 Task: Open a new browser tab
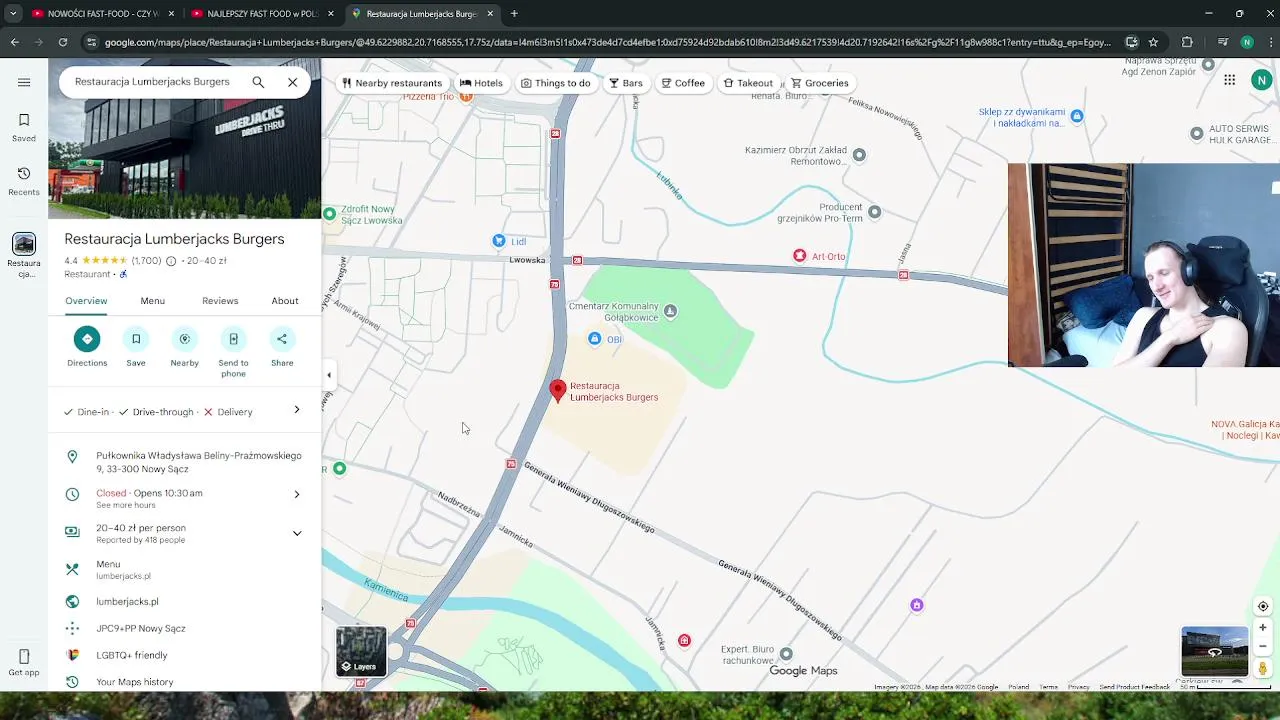(514, 14)
